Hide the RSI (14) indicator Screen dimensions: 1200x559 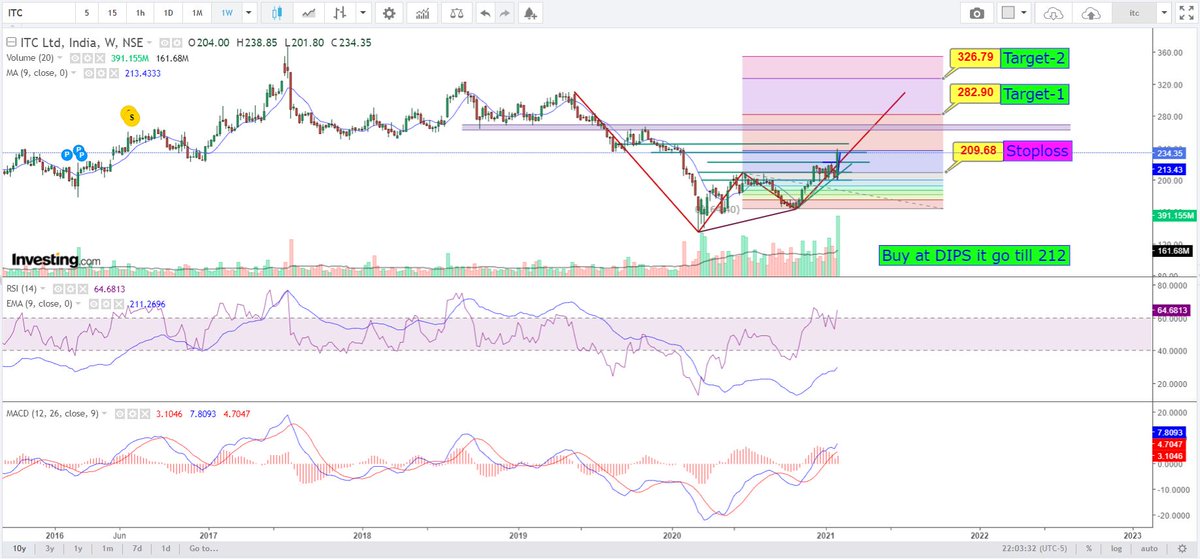pyautogui.click(x=58, y=289)
